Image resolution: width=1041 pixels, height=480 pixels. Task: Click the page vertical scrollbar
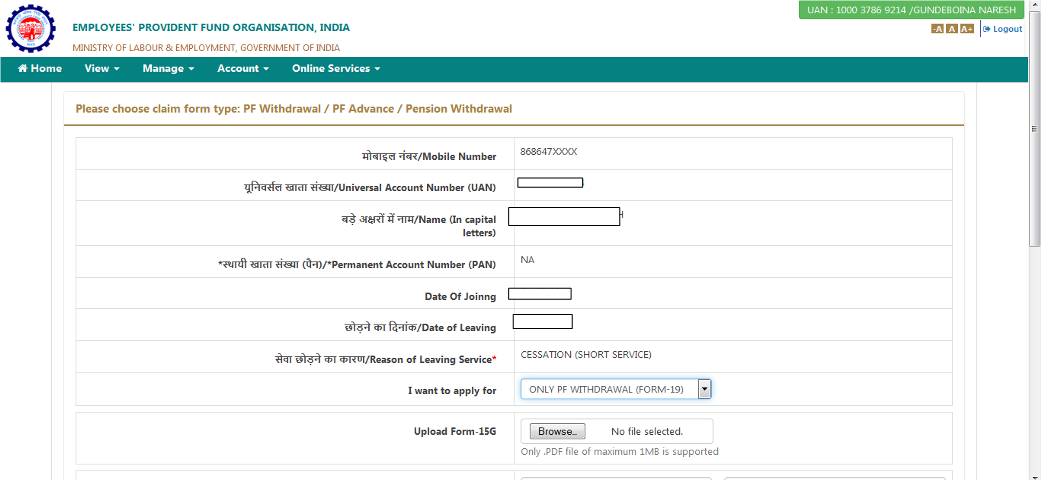point(1034,150)
